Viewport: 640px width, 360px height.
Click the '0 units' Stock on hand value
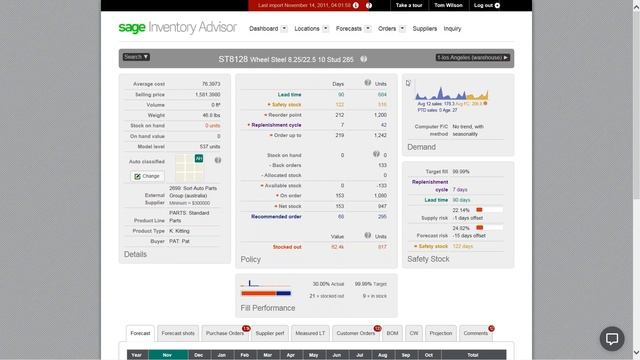213,125
